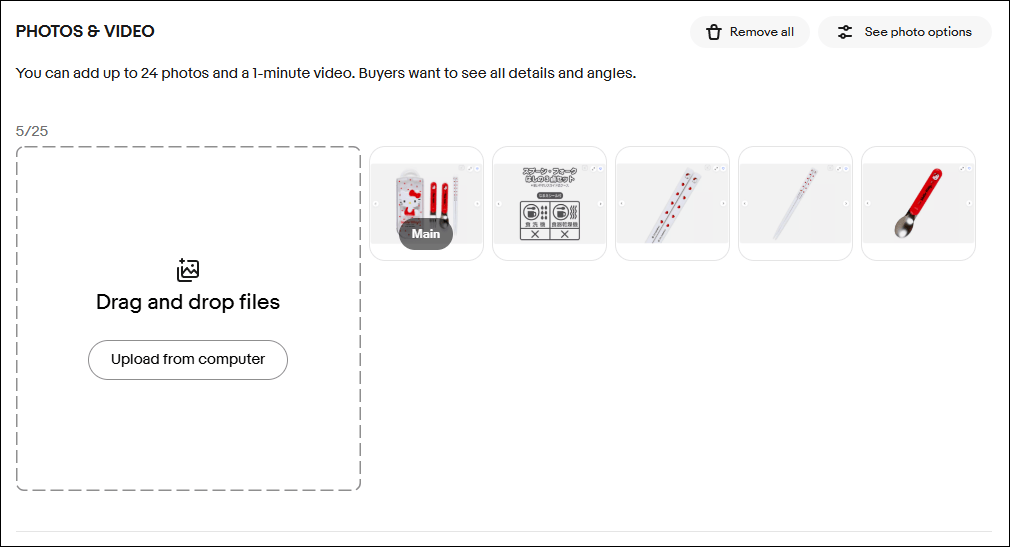Click left arrow on the Hello Kitty main photo
This screenshot has height=547, width=1010.
coord(376,203)
